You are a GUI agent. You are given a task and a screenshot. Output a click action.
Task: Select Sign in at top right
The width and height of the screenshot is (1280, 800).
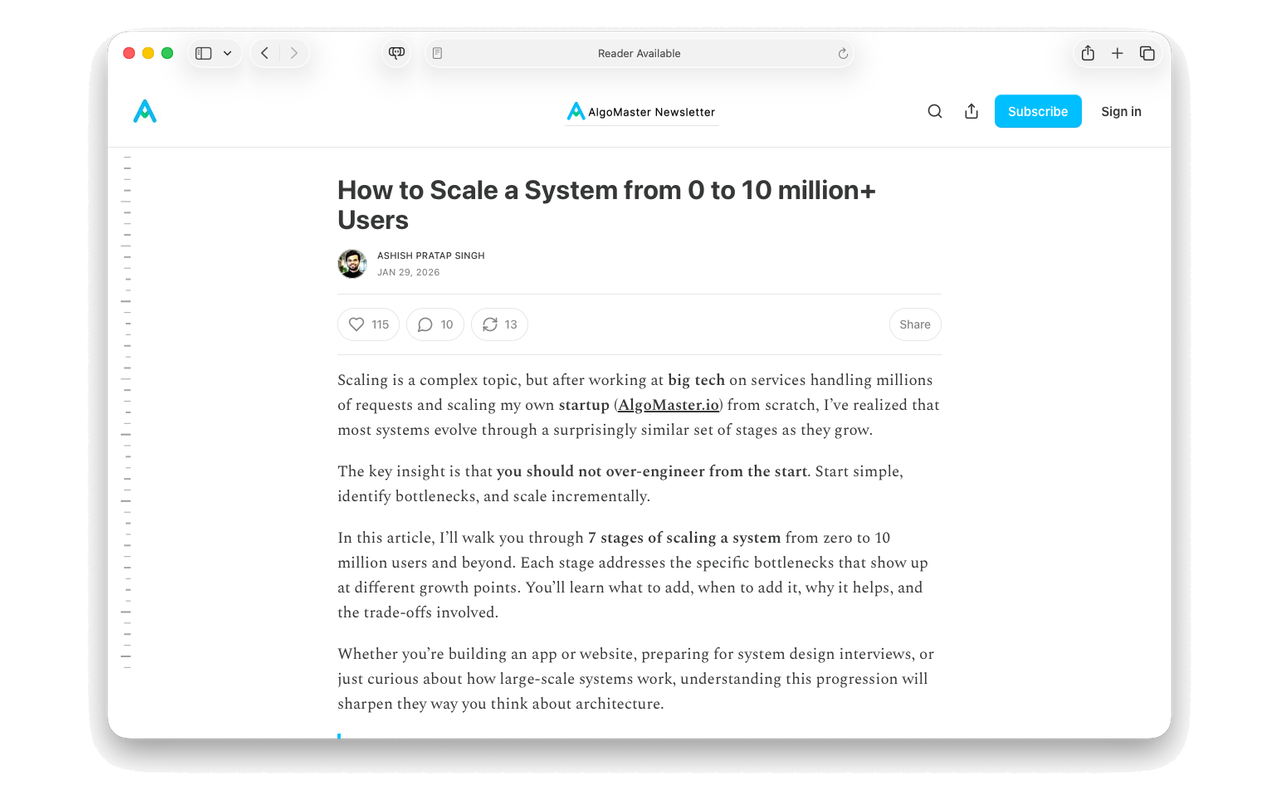tap(1121, 111)
